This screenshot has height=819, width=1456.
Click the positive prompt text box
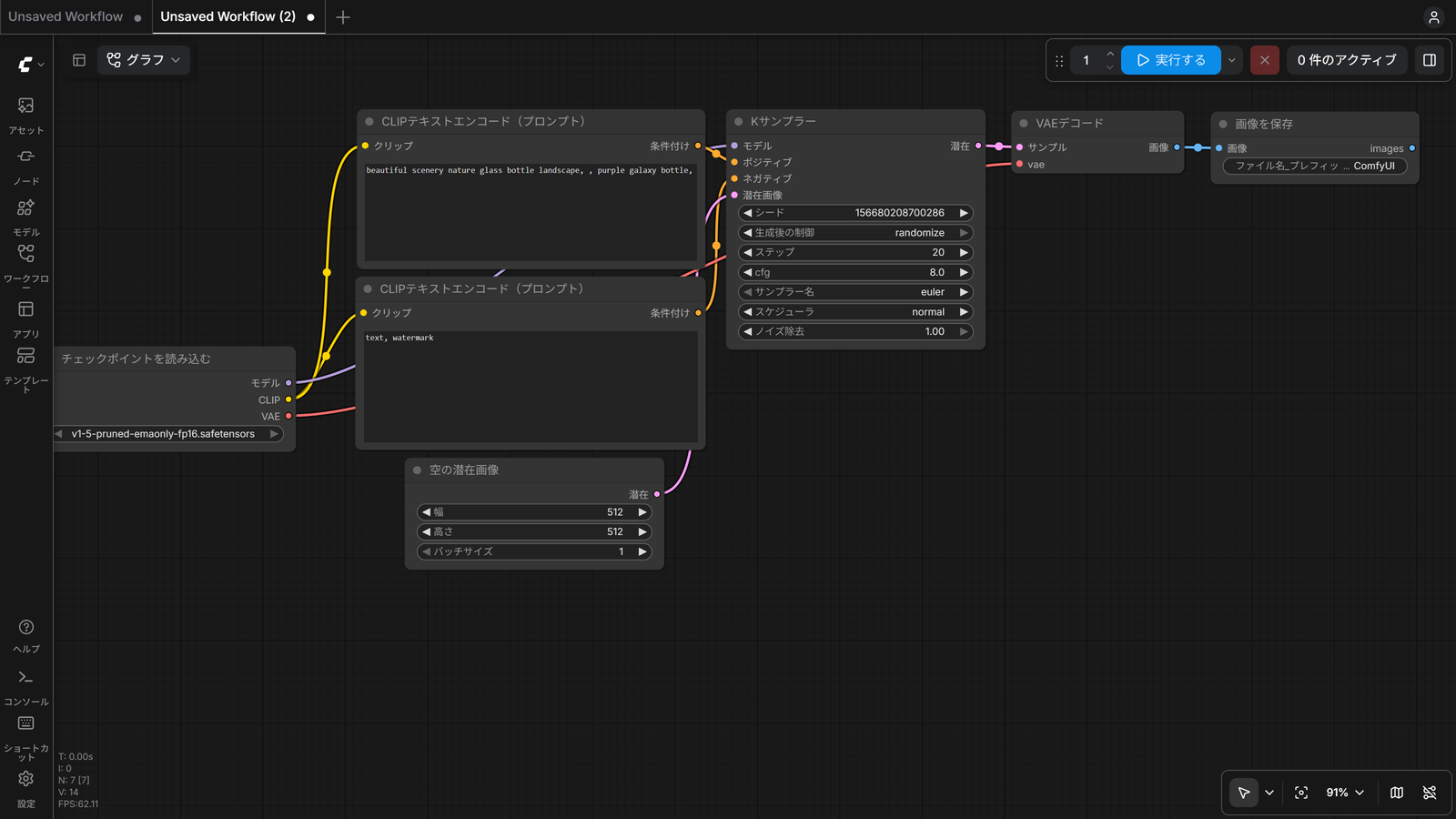[531, 212]
